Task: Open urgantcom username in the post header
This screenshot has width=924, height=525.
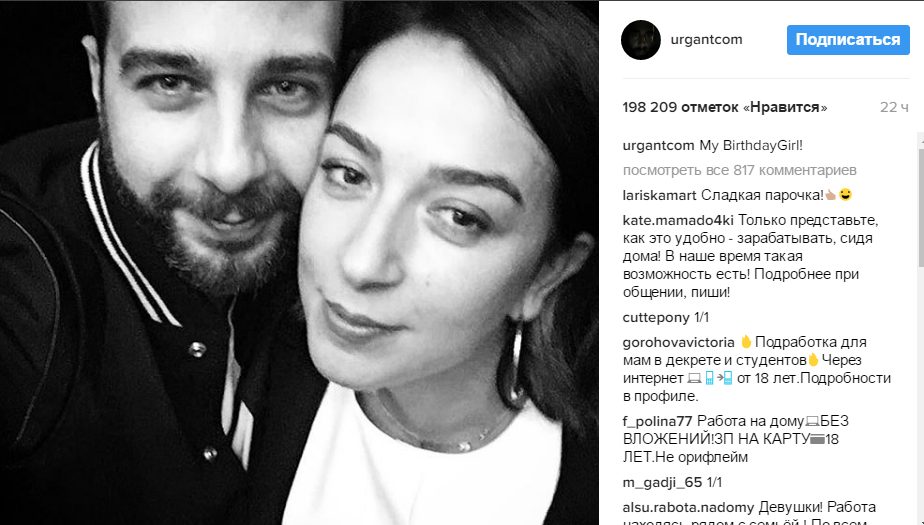Action: 706,40
